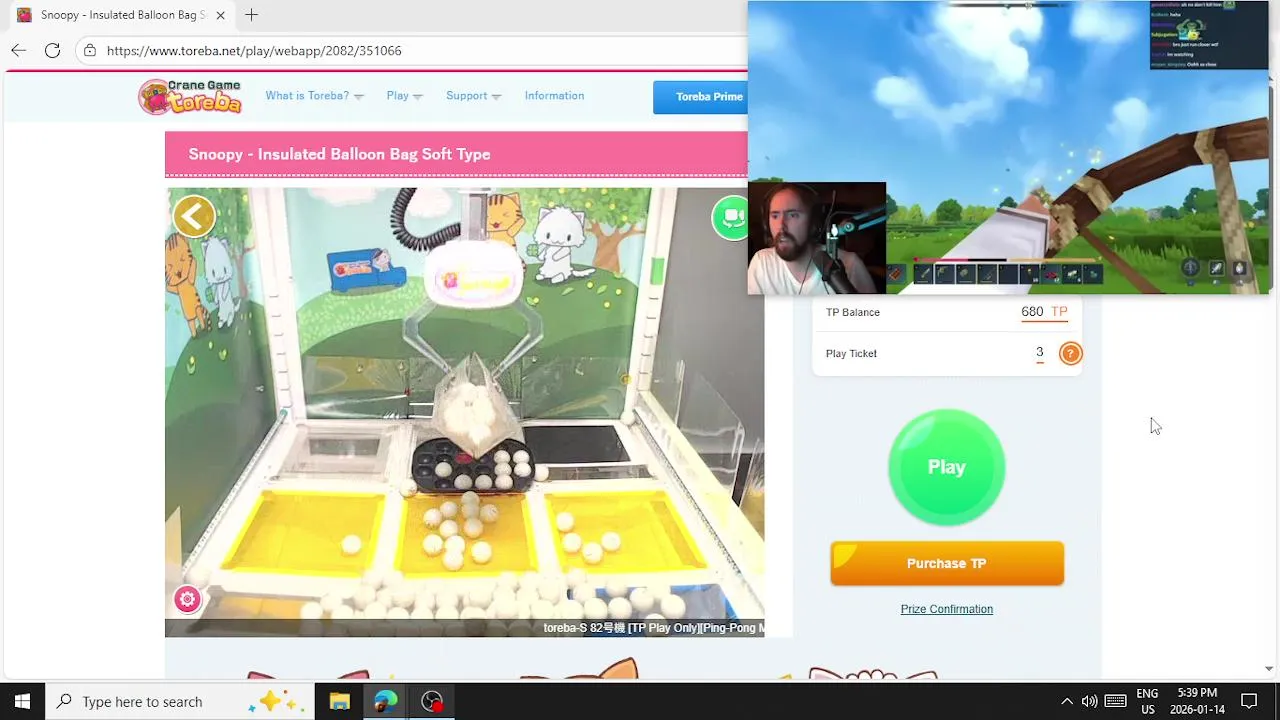Open a new browser tab
The image size is (1280, 720).
click(x=251, y=15)
